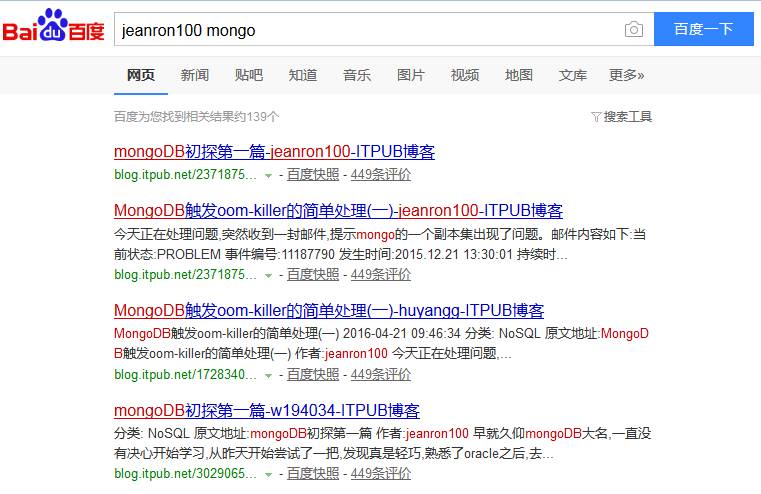
Task: Click the search tools funnel icon
Action: (x=596, y=117)
